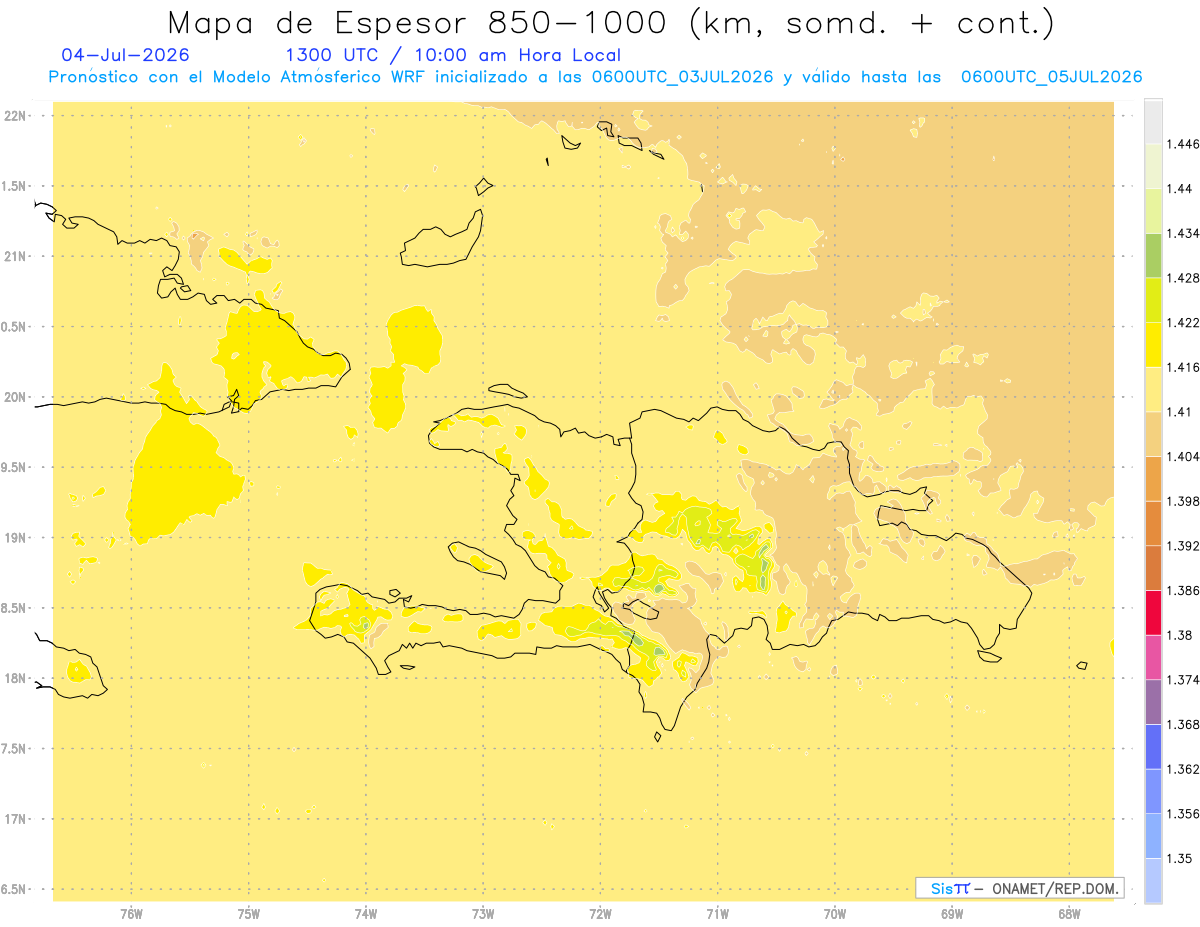
Task: Click the legend value '1.428'
Action: (1183, 278)
